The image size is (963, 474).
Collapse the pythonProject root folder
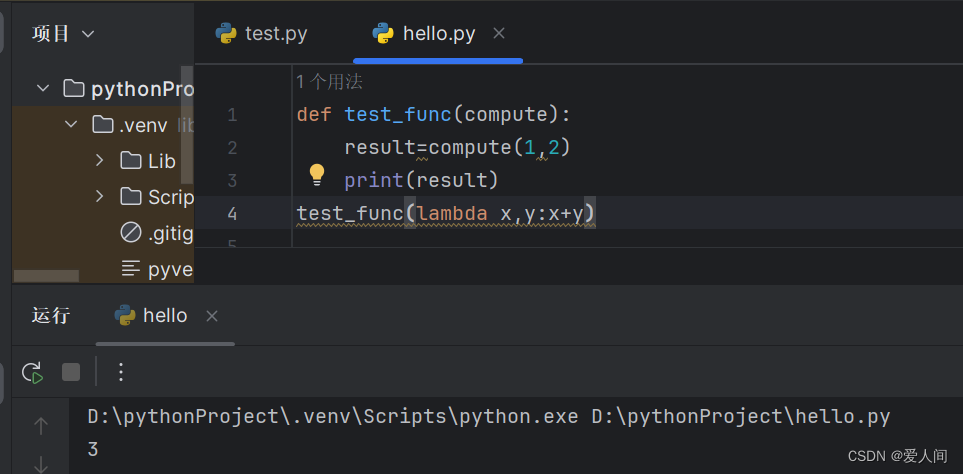(x=43, y=89)
